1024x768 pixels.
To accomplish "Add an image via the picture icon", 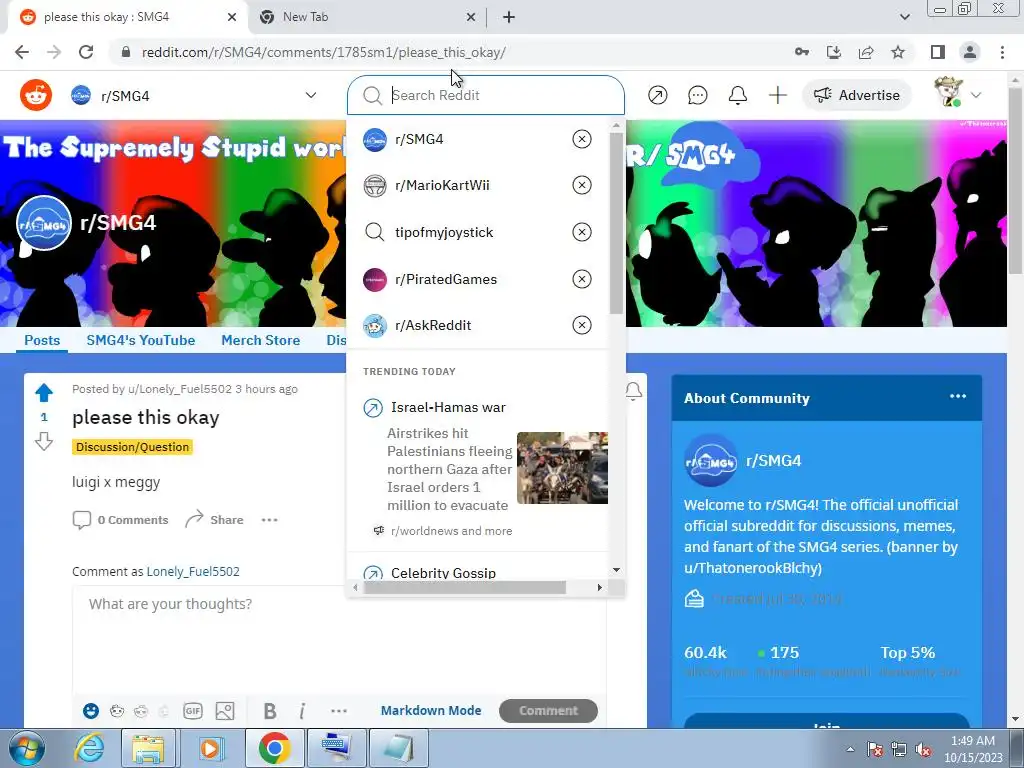I will click(225, 711).
